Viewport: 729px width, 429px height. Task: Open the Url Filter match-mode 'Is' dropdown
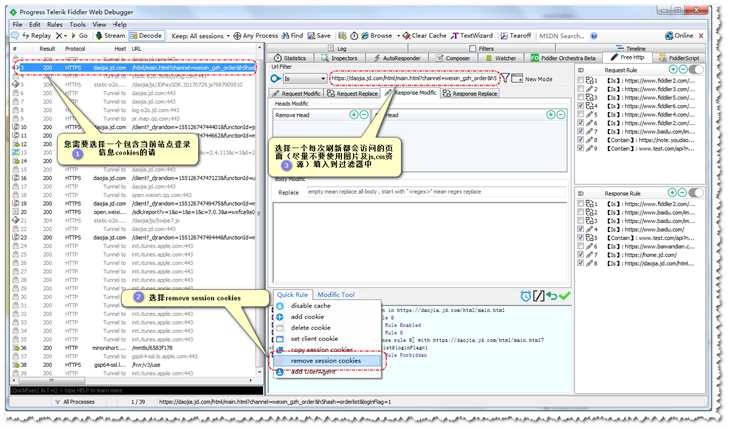(x=304, y=79)
